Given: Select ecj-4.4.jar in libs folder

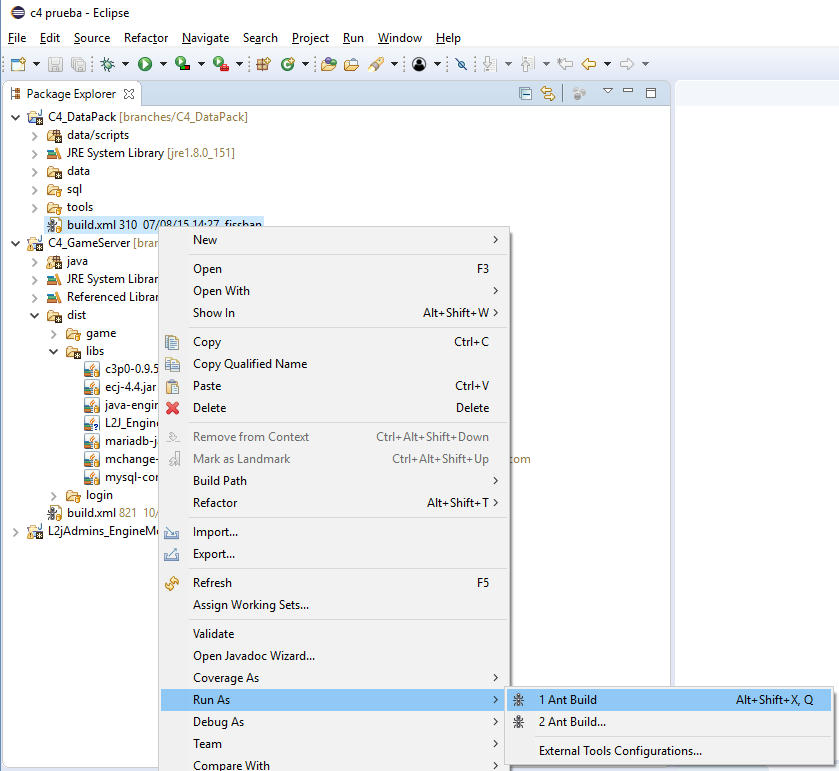Looking at the screenshot, I should pos(121,387).
